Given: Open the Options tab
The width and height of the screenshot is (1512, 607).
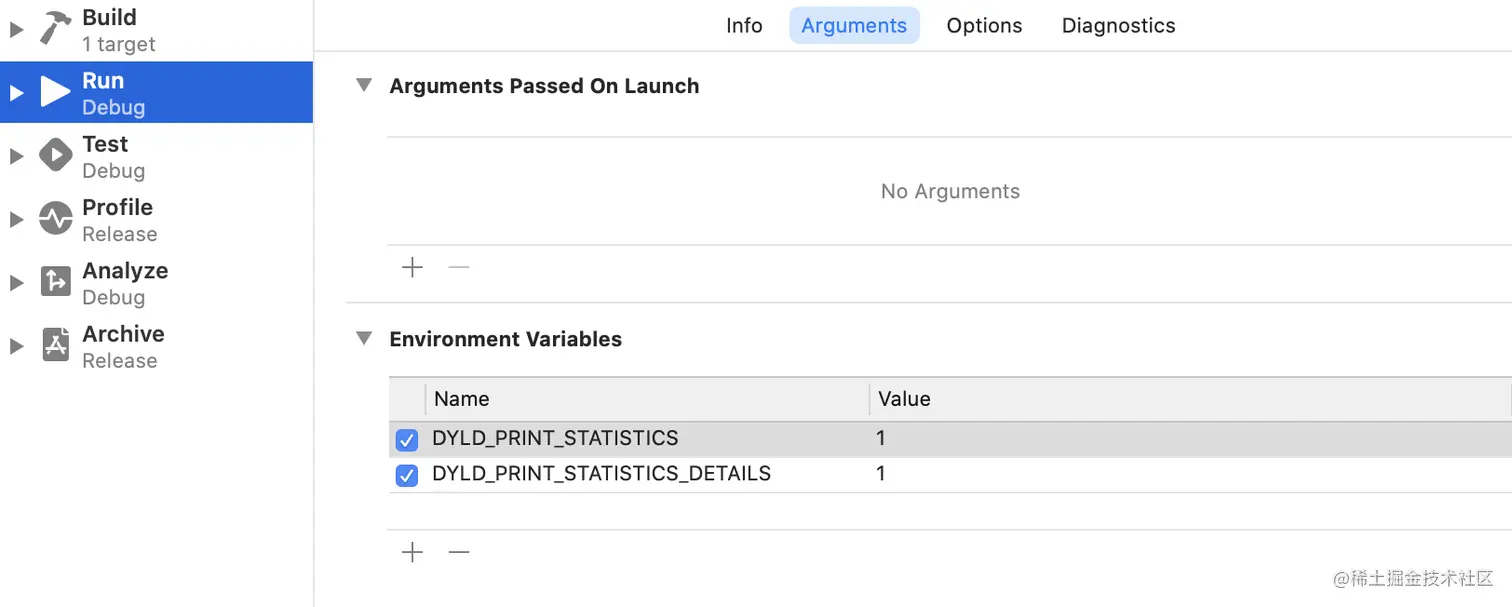Looking at the screenshot, I should tap(984, 26).
